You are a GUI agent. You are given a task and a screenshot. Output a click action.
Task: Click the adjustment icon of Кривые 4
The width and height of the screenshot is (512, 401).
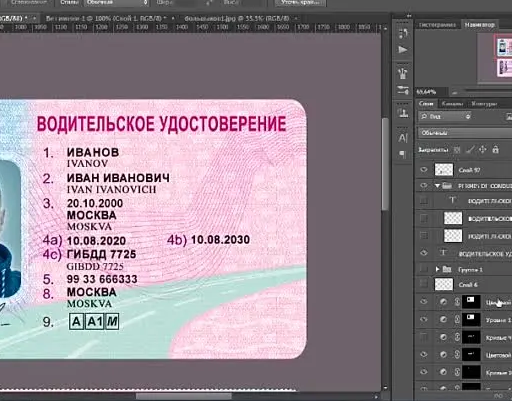click(x=443, y=337)
